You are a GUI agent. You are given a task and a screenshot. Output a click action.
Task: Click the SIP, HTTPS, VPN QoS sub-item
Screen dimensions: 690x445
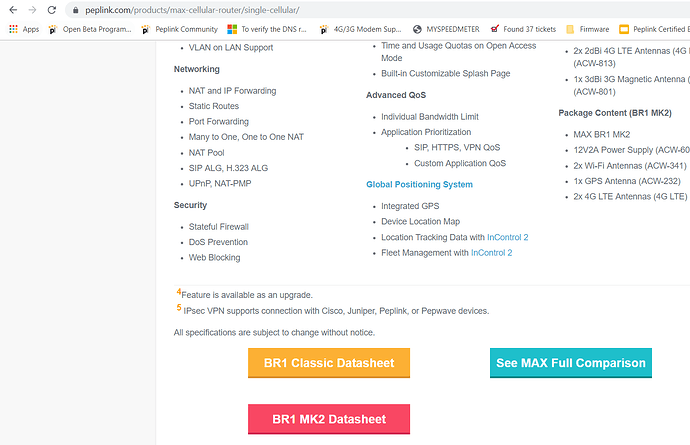(x=457, y=147)
